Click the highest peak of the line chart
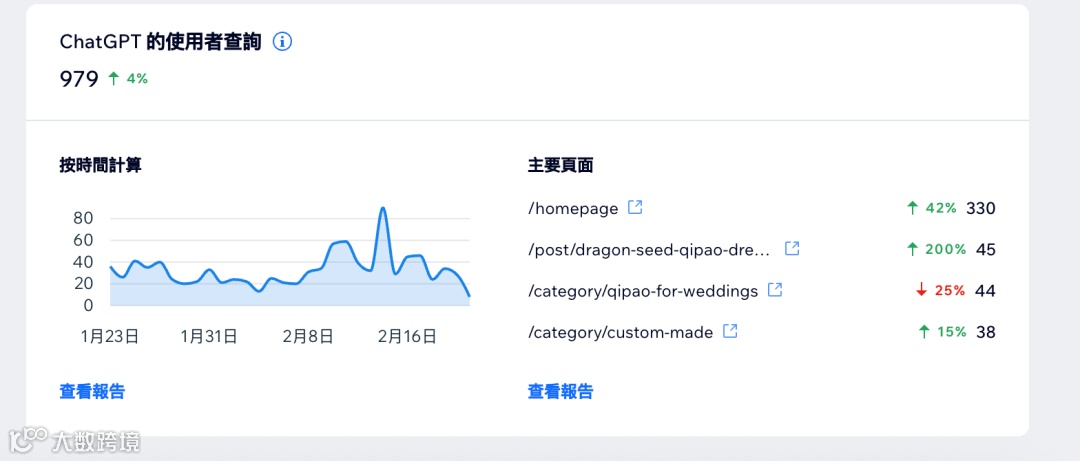1080x461 pixels. [383, 208]
